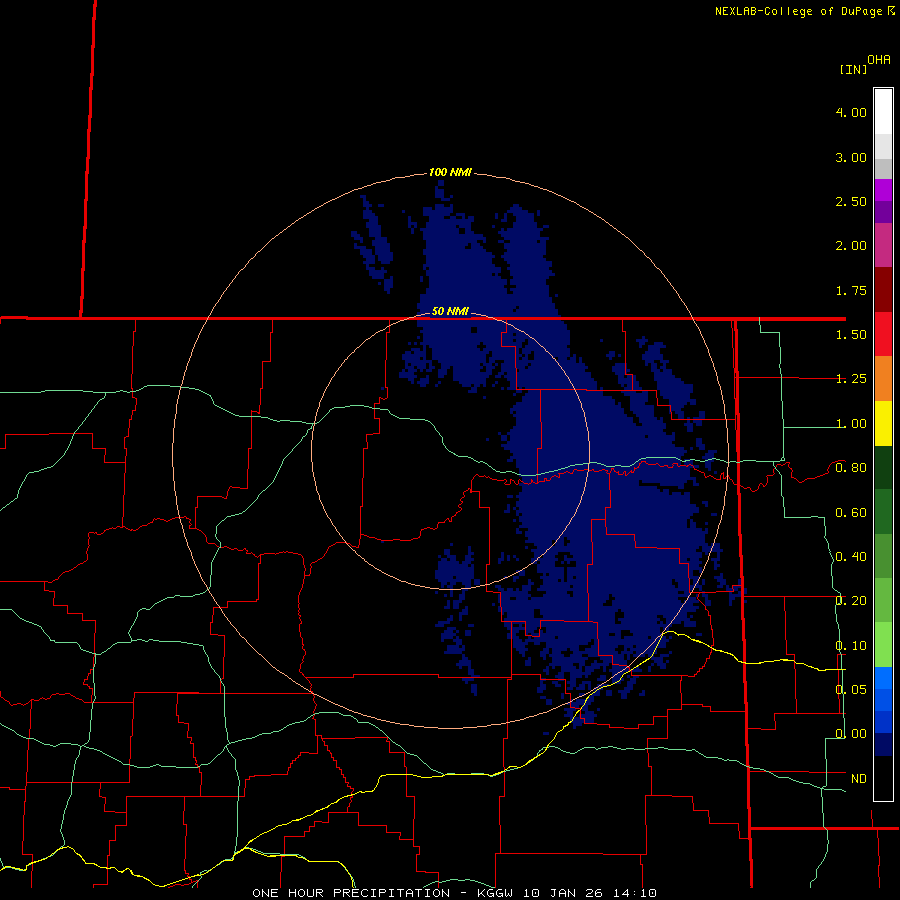The image size is (900, 900).
Task: Click the 1.00 legend value
Action: (x=851, y=424)
